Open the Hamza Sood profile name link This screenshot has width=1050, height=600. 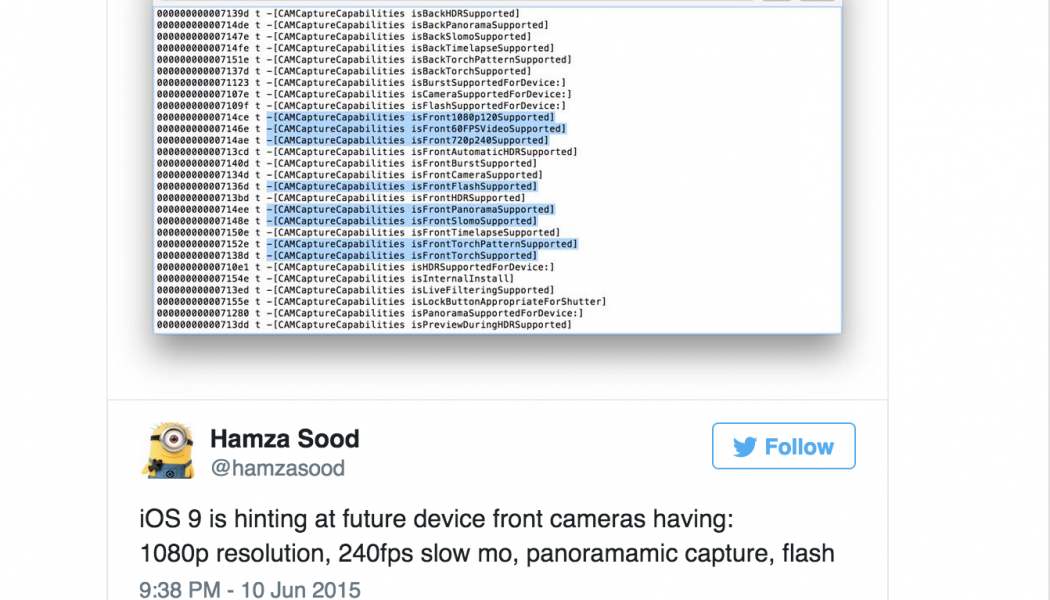(284, 438)
